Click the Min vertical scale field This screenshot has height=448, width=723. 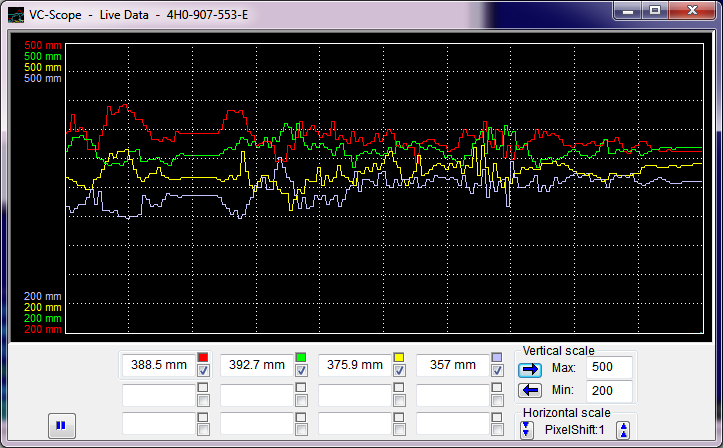[x=609, y=390]
